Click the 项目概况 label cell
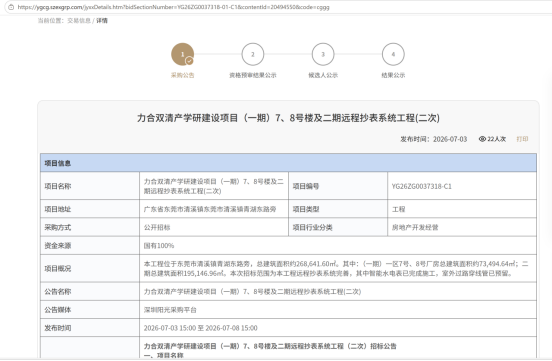Screen dimensions: 552x361 (x=90, y=268)
